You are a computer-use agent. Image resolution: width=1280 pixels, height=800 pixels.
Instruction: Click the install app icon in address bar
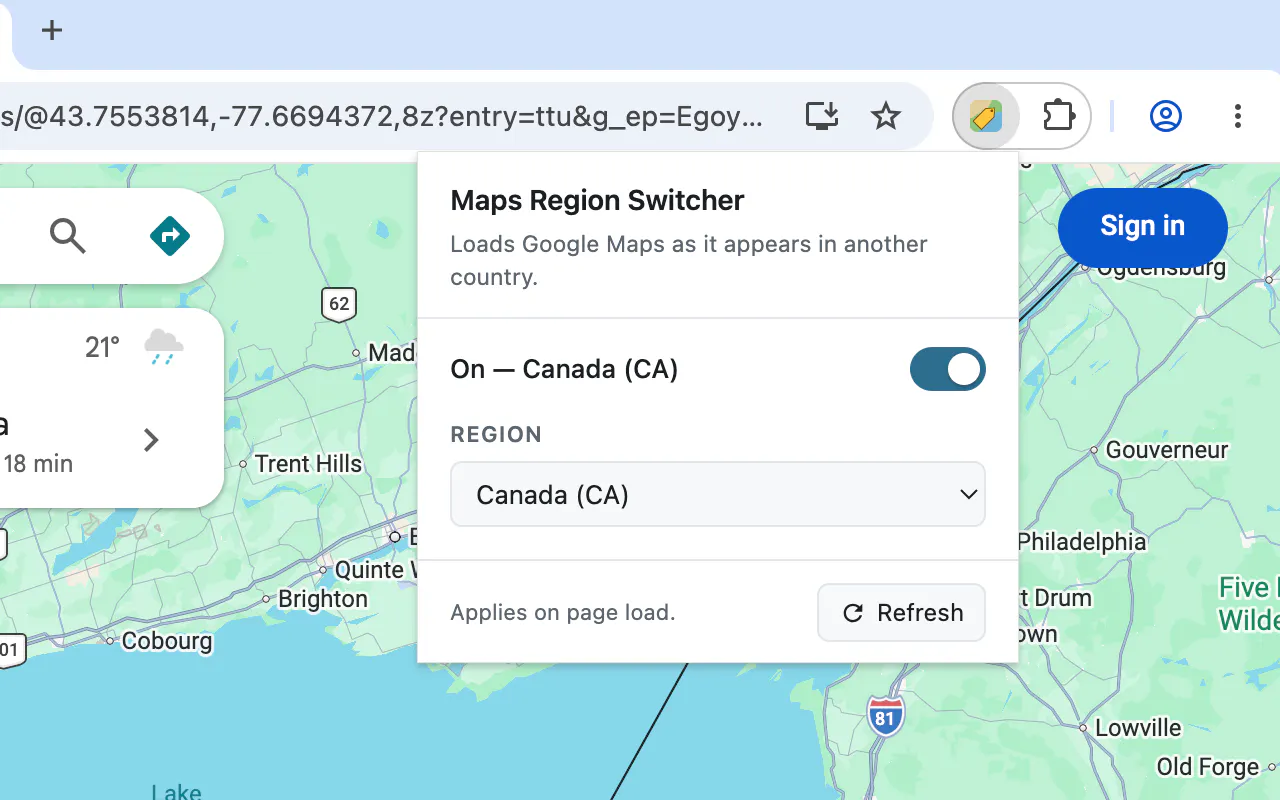click(822, 116)
